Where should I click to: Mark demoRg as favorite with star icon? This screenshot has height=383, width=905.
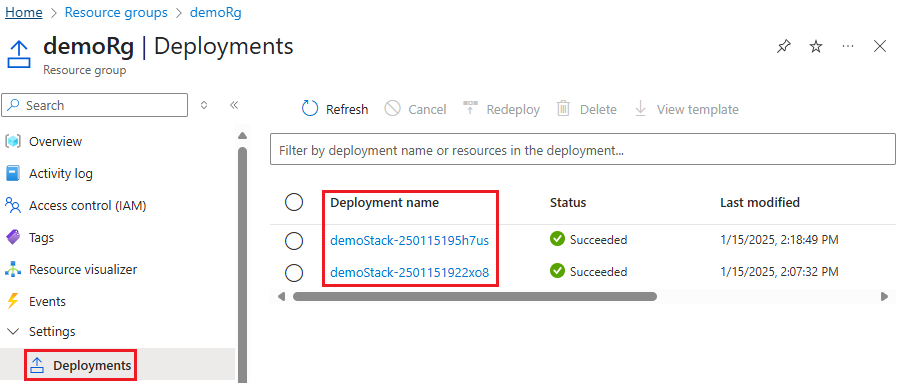pyautogui.click(x=816, y=47)
